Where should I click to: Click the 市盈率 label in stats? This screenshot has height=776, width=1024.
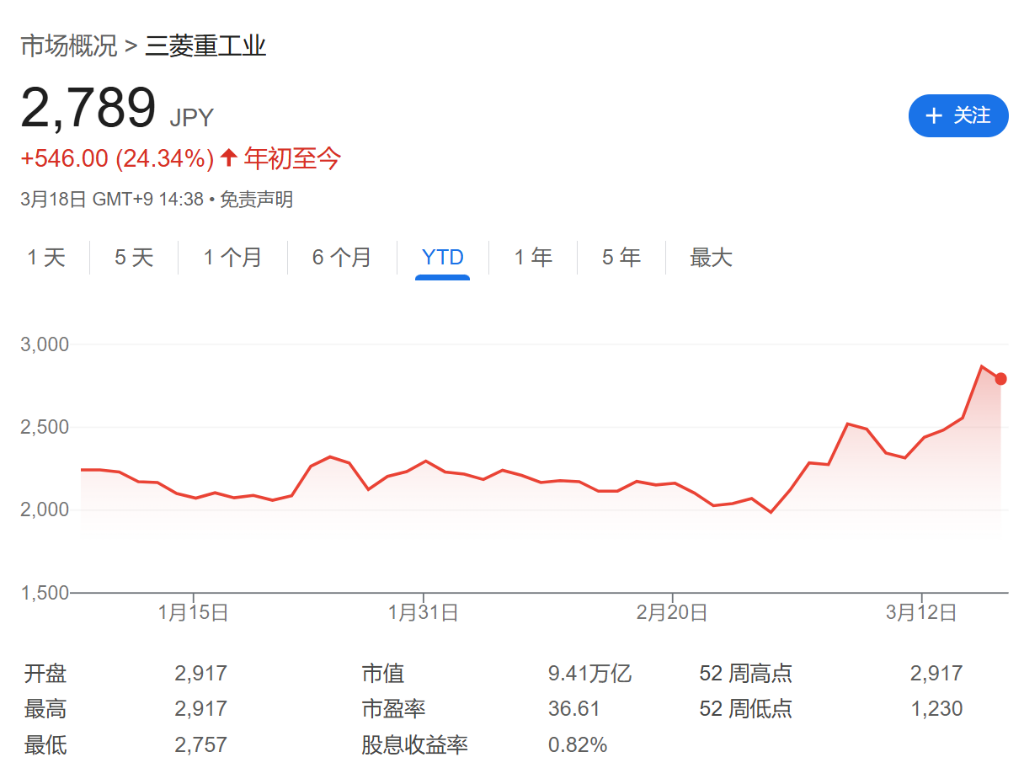pos(393,709)
